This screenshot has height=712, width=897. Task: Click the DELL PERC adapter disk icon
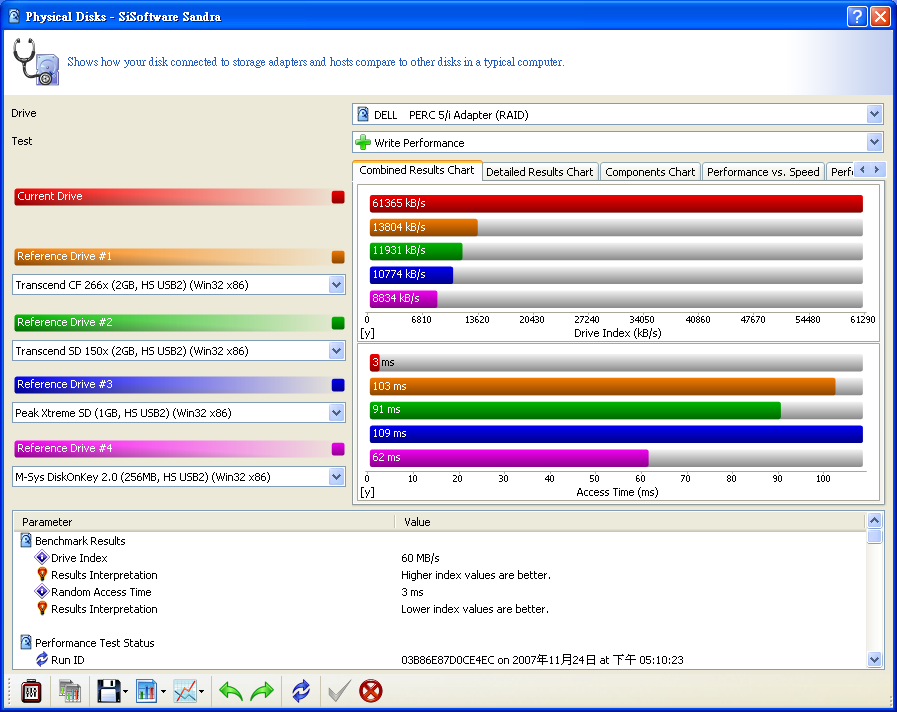coord(363,114)
